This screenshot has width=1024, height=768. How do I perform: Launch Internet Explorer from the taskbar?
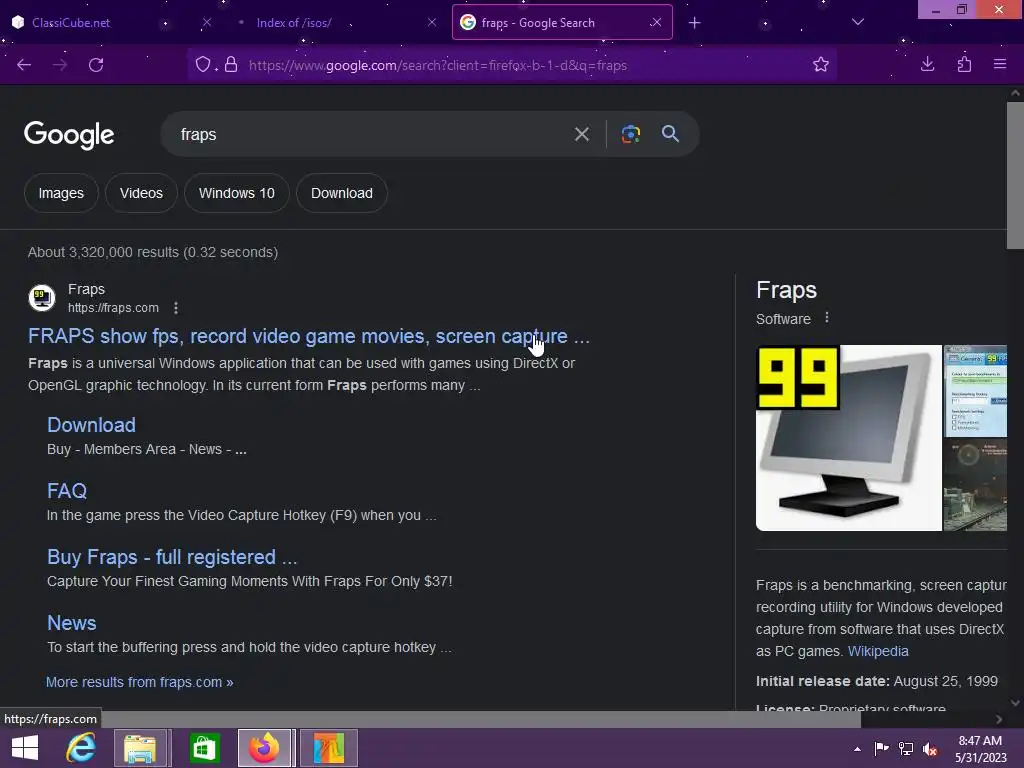coord(81,748)
